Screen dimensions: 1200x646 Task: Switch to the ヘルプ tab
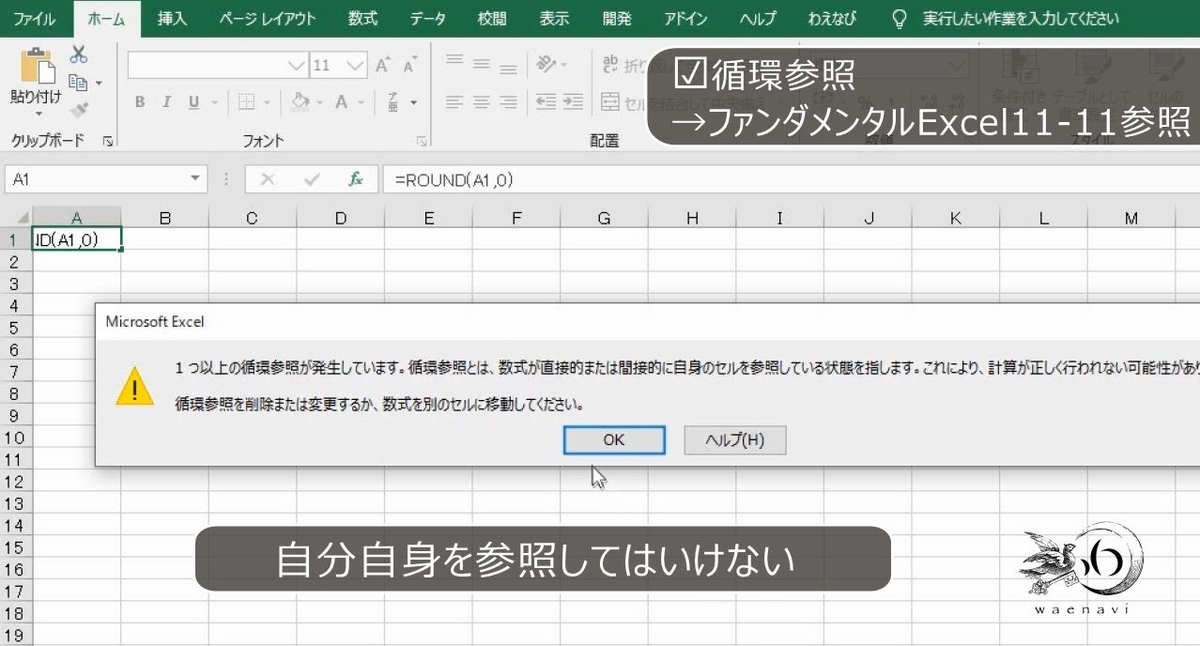(758, 18)
